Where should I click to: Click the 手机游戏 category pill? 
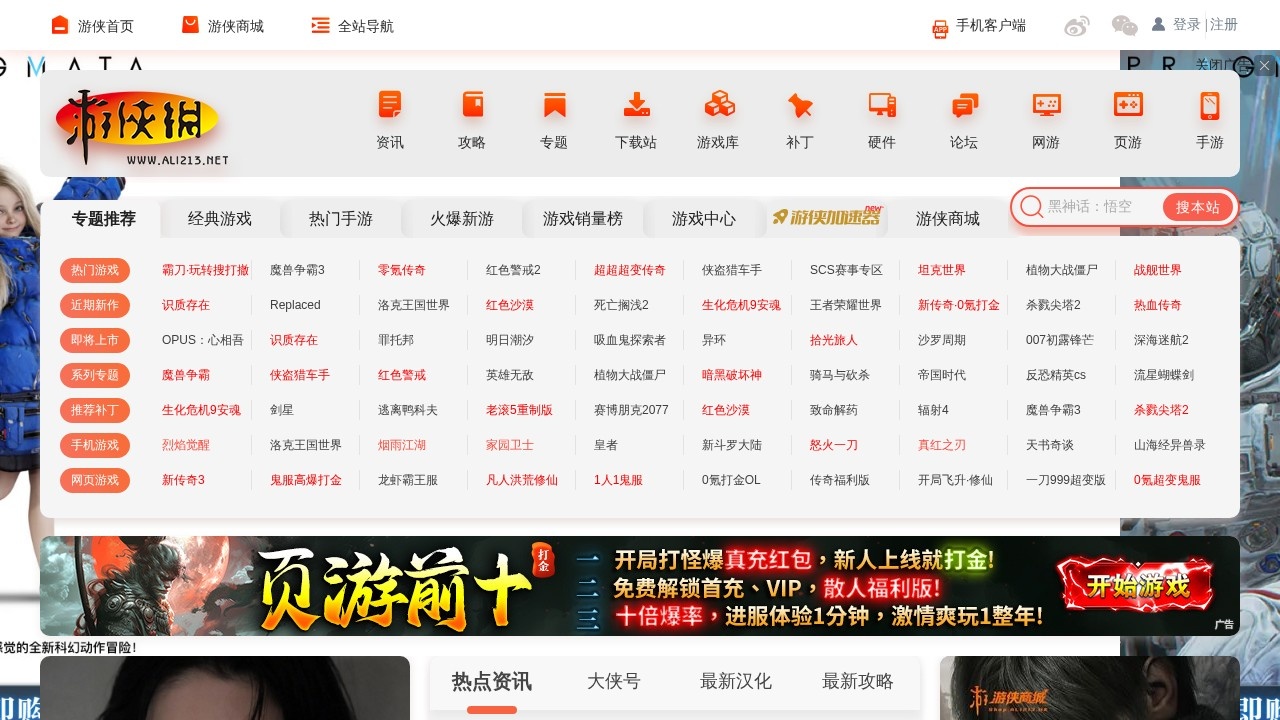[x=95, y=445]
